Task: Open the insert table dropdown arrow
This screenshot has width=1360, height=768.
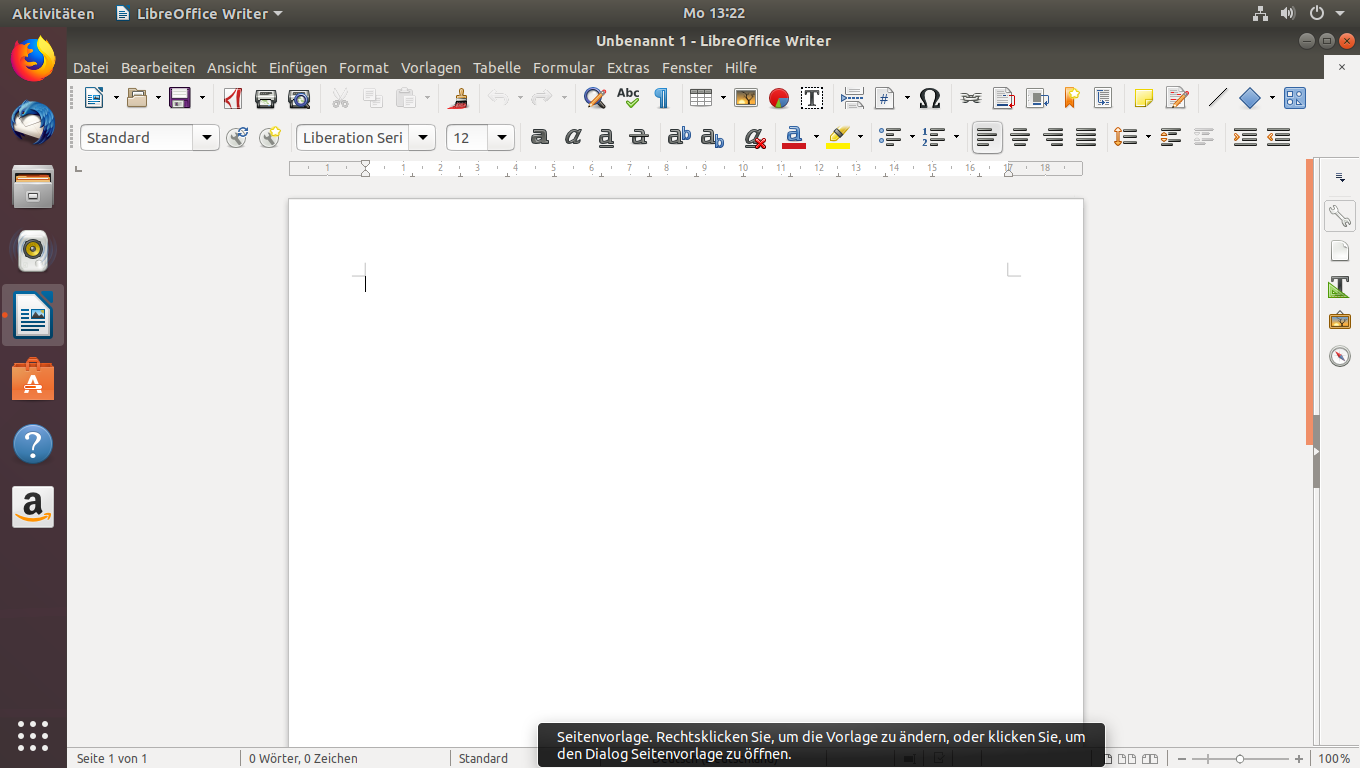Action: 722,98
